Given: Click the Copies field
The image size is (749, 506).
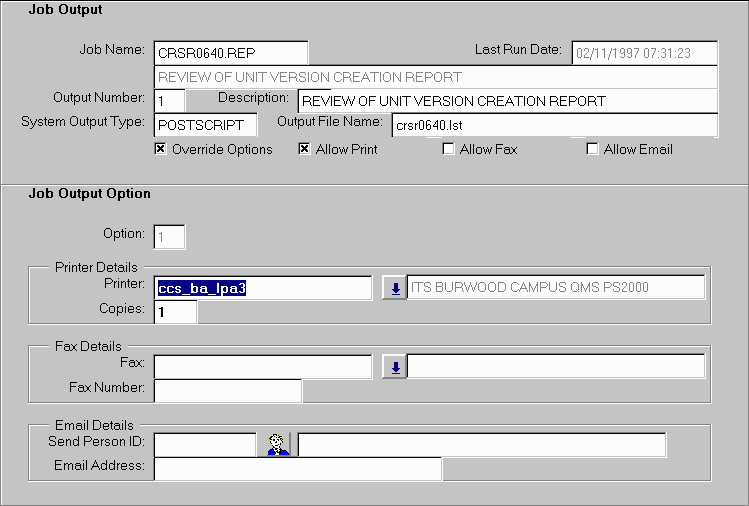Looking at the screenshot, I should click(175, 312).
